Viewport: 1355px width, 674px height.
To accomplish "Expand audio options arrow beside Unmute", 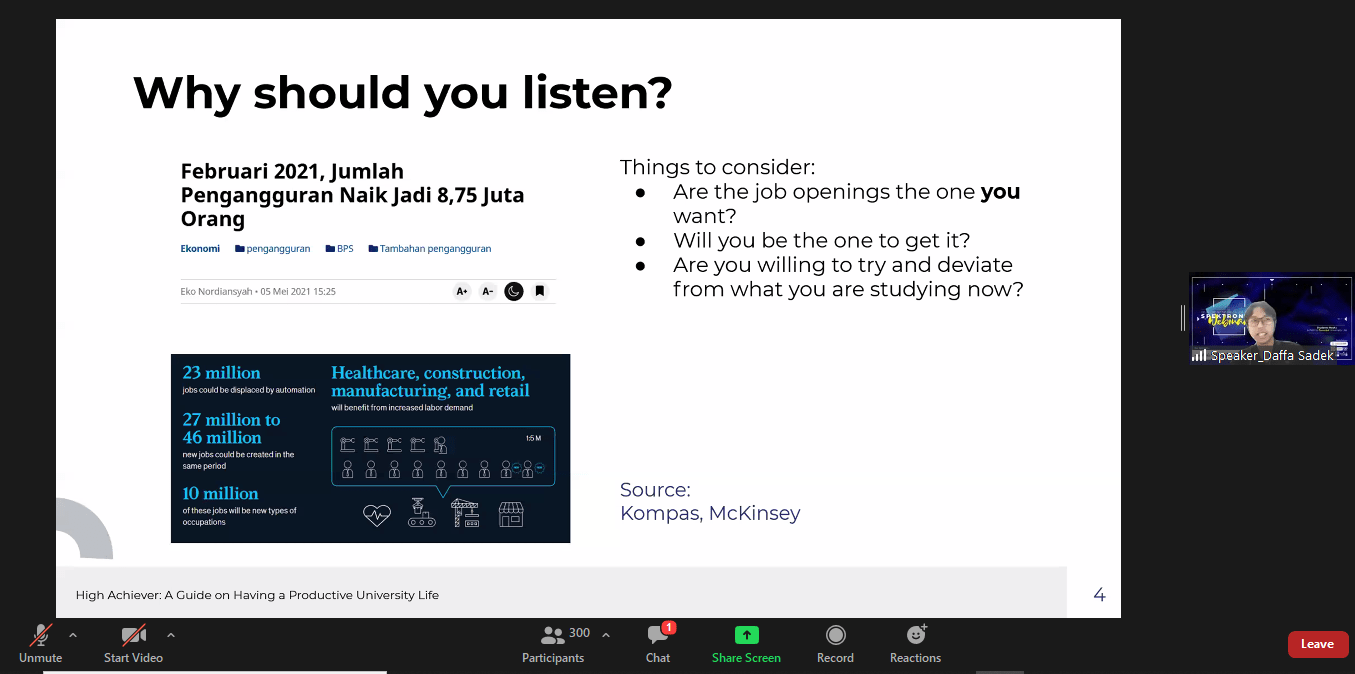I will point(73,634).
